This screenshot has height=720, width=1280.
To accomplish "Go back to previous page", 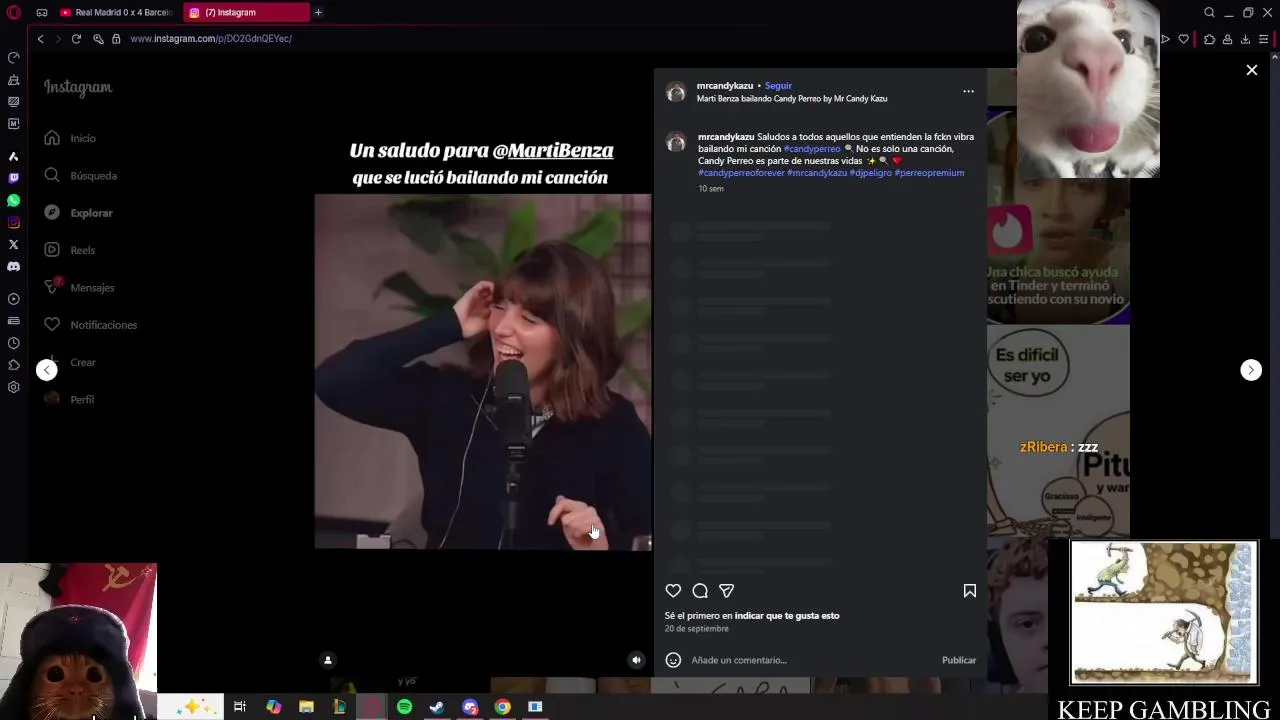I will pyautogui.click(x=40, y=38).
